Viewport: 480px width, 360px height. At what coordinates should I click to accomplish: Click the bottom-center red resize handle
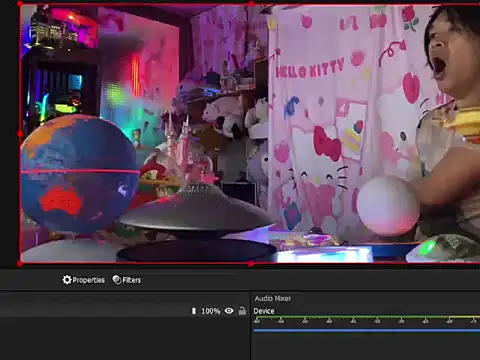point(251,264)
